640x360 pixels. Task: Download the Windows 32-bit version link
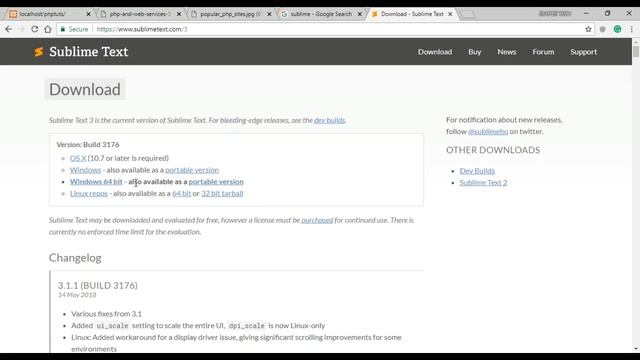click(85, 170)
